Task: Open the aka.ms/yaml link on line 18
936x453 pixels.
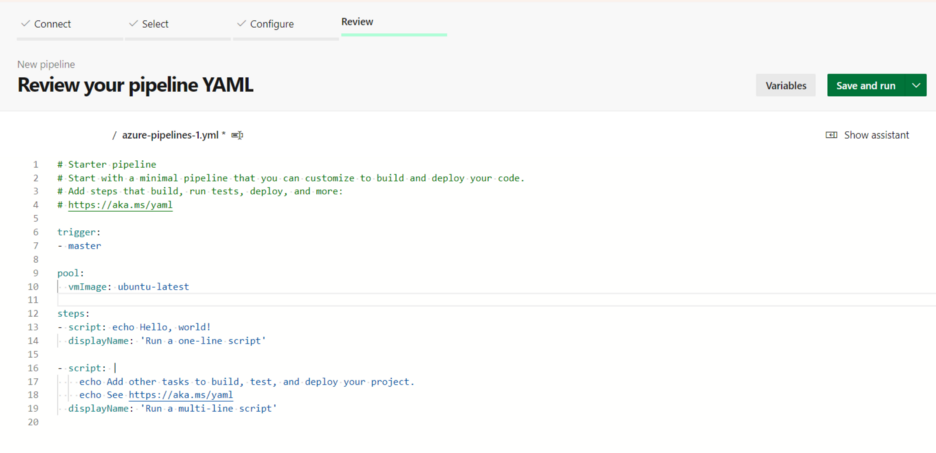Action: pyautogui.click(x=180, y=395)
